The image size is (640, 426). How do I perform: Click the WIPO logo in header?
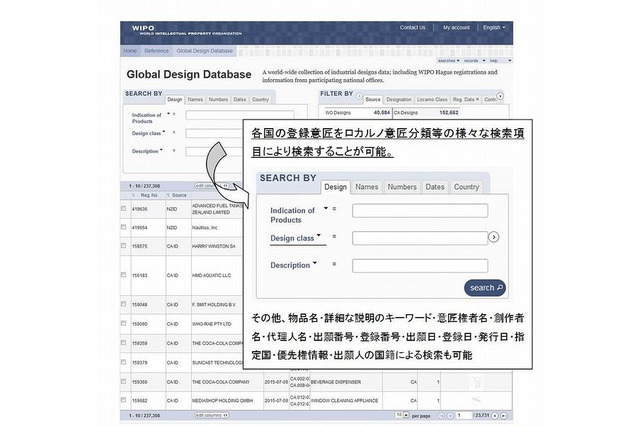186,30
